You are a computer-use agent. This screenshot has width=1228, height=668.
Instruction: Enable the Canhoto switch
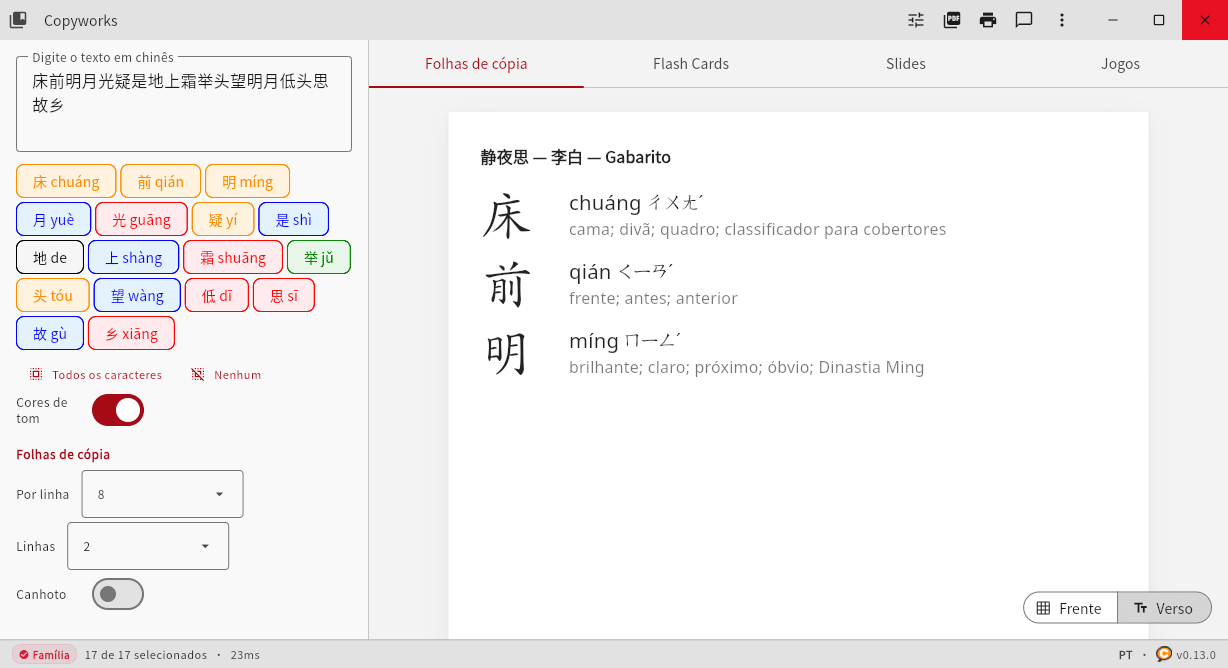pos(118,594)
